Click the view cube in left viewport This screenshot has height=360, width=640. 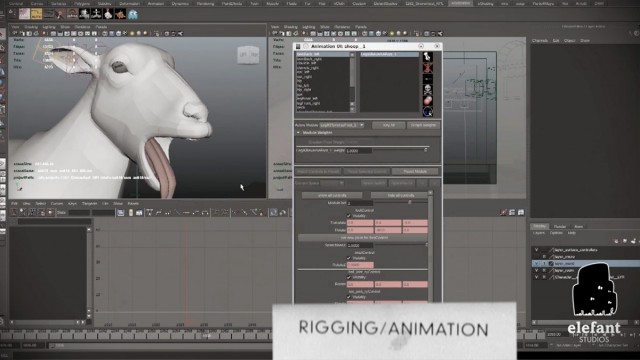tap(248, 55)
